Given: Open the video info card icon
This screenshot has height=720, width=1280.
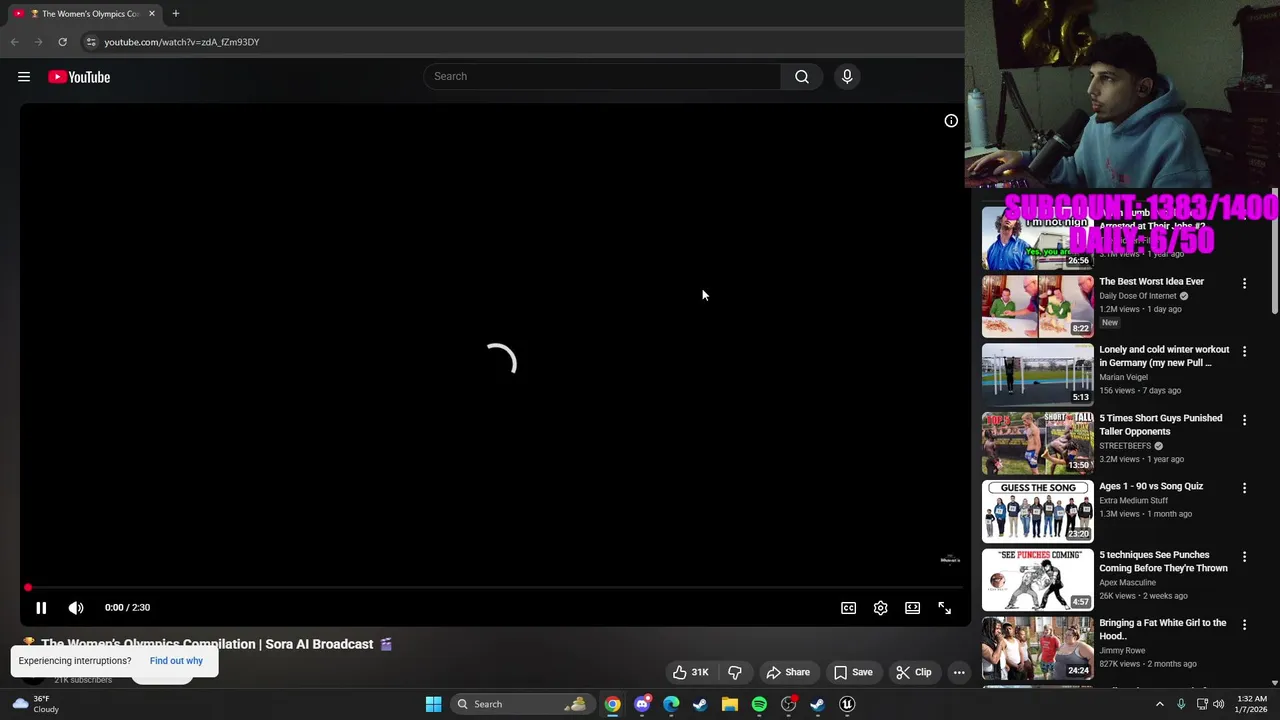Looking at the screenshot, I should tap(951, 121).
